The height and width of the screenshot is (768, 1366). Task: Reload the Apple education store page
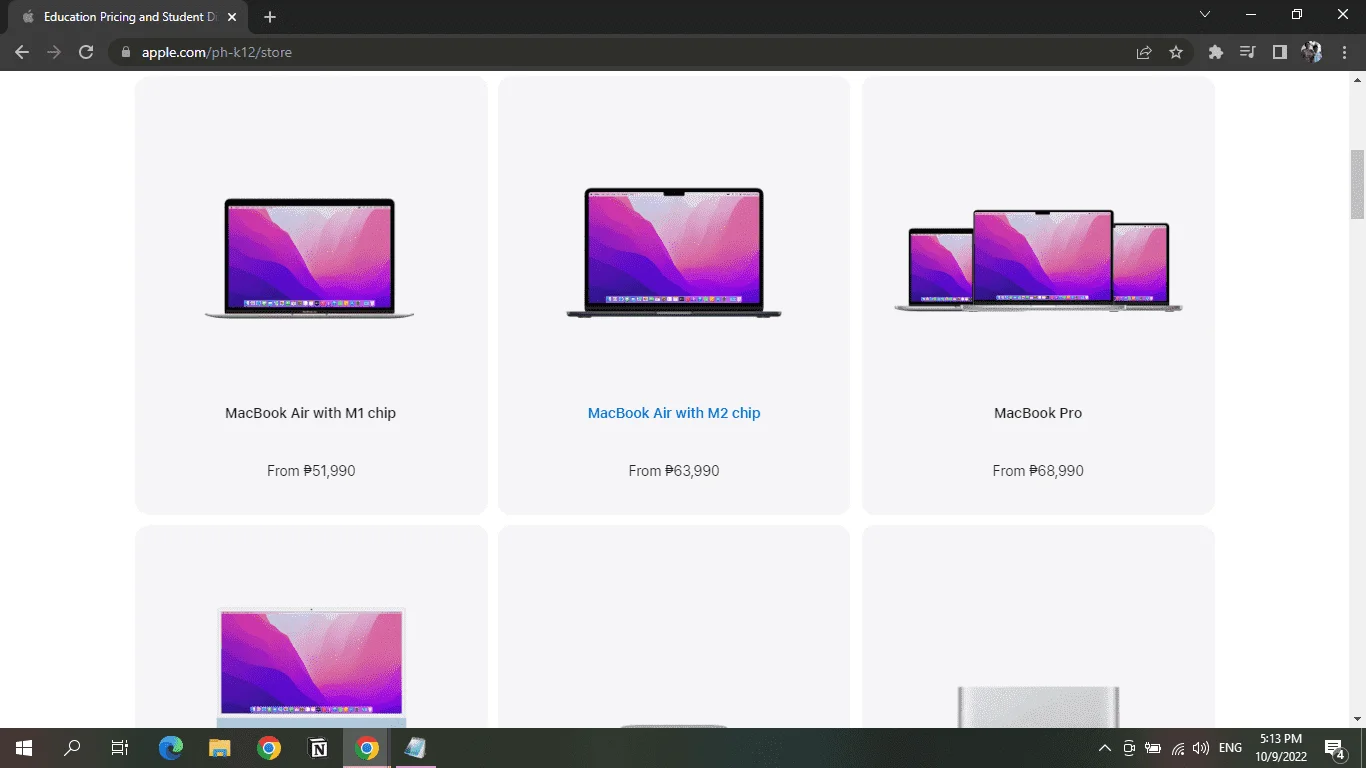click(86, 52)
